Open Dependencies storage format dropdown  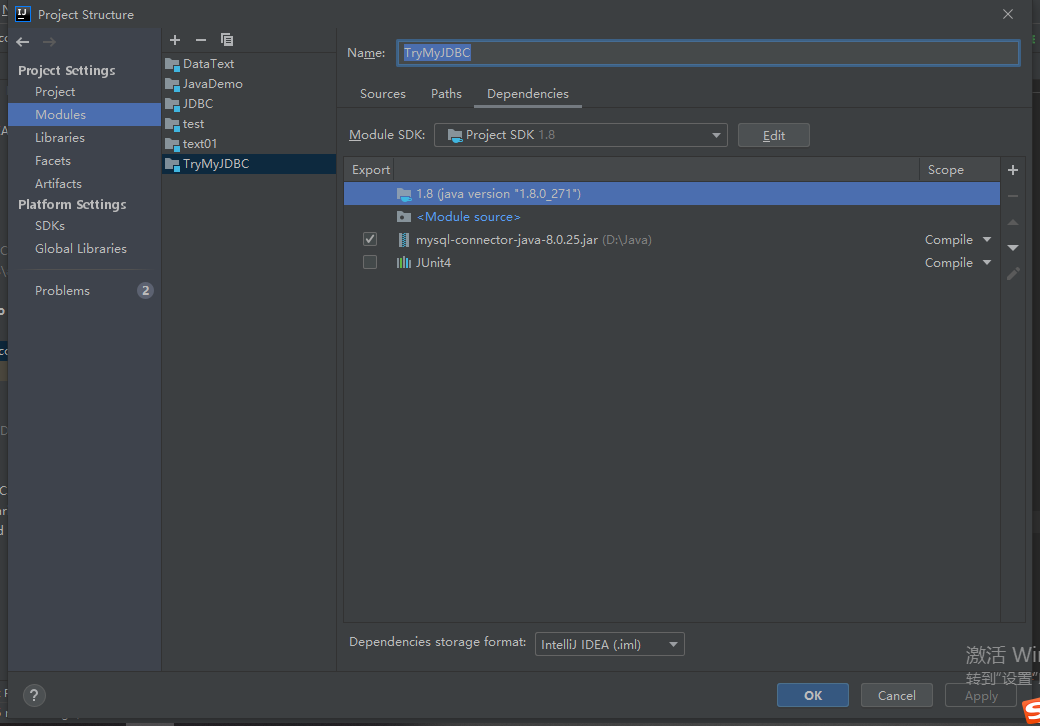(610, 644)
